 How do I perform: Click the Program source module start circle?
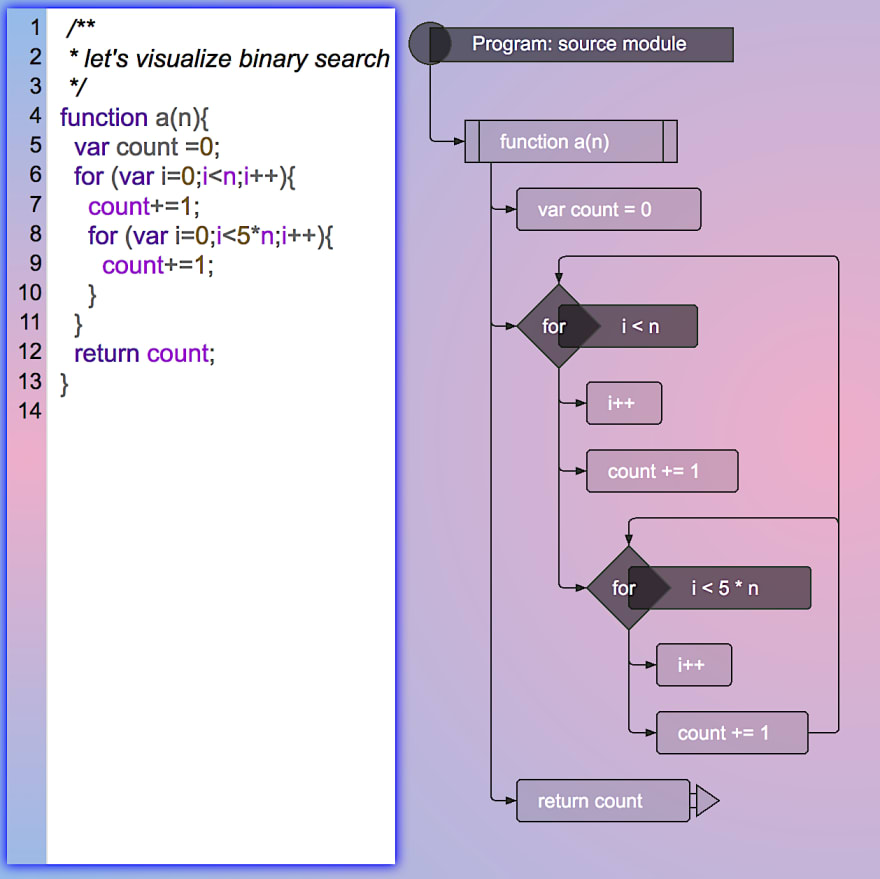click(429, 44)
